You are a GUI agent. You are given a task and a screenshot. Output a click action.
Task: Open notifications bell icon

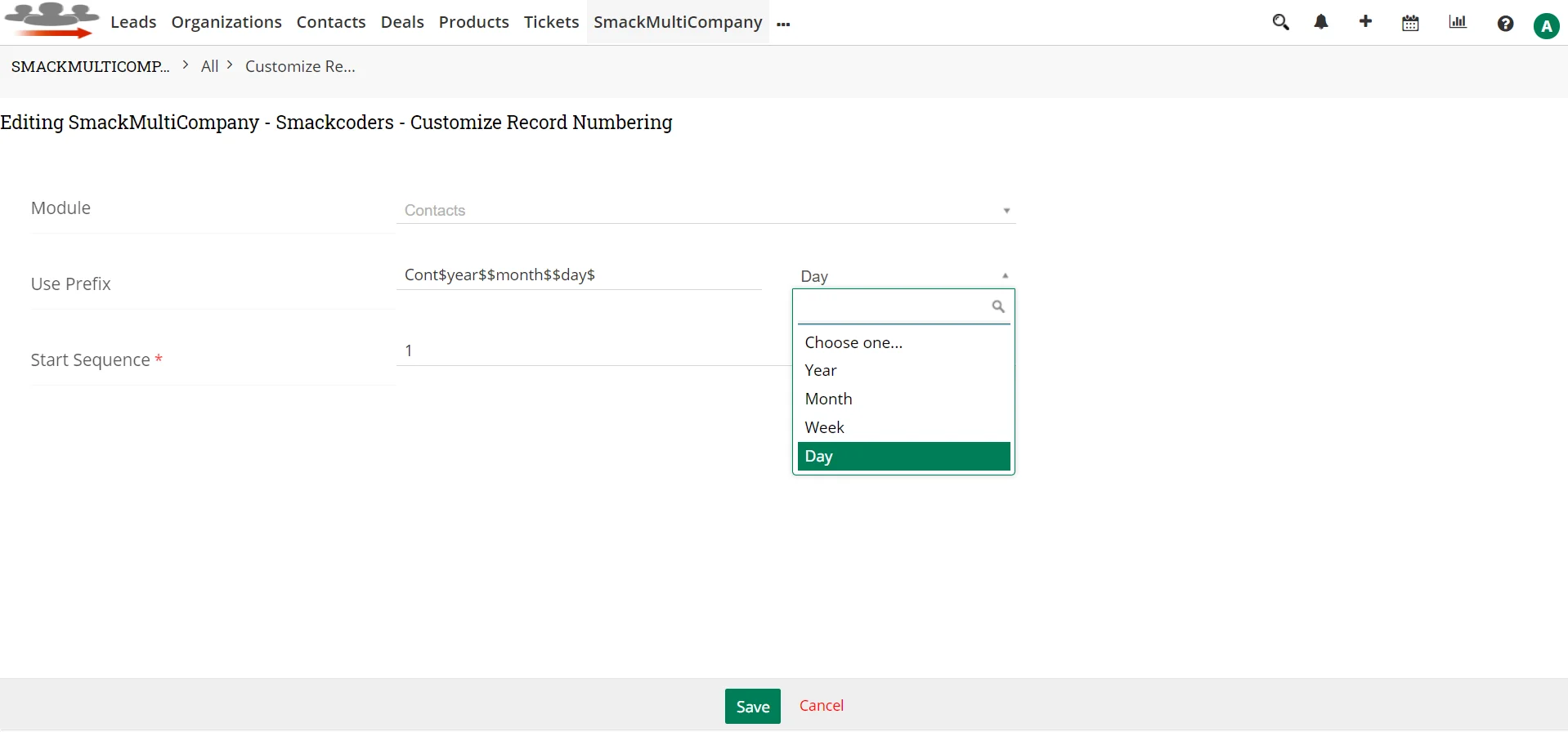tap(1321, 22)
